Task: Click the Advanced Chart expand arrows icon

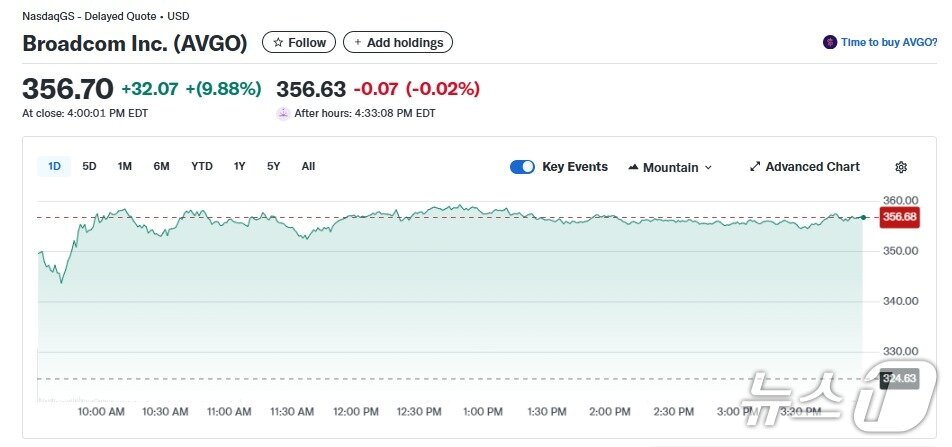Action: coord(755,167)
